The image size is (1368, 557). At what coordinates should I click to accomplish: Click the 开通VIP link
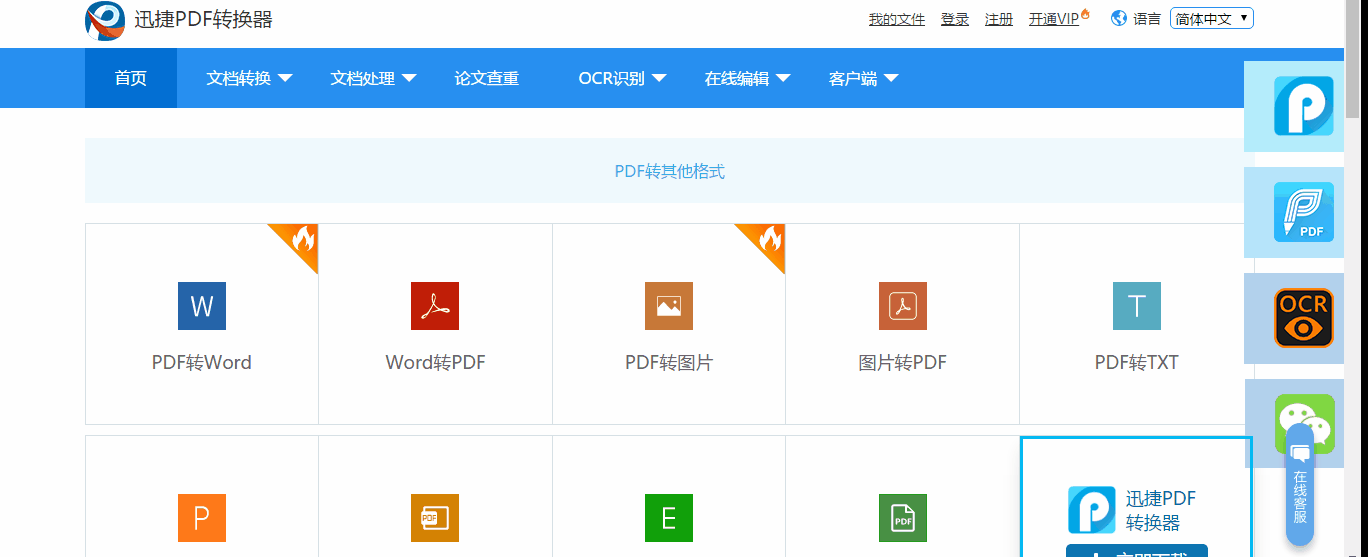pyautogui.click(x=1054, y=19)
